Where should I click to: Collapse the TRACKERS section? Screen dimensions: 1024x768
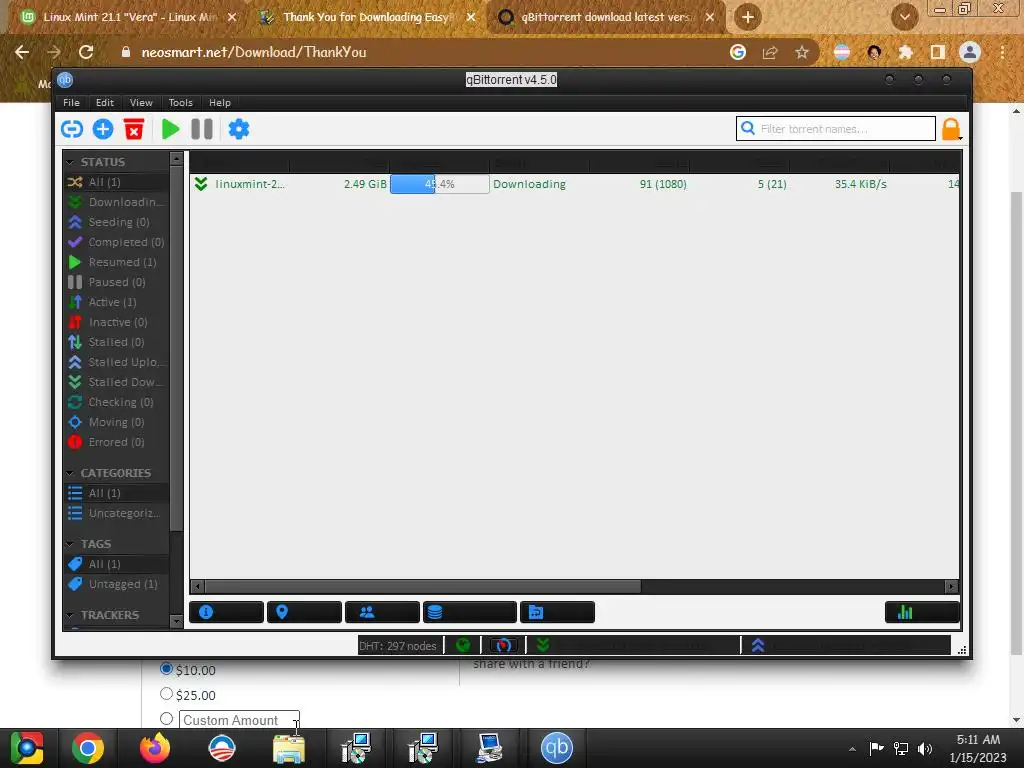coord(71,615)
